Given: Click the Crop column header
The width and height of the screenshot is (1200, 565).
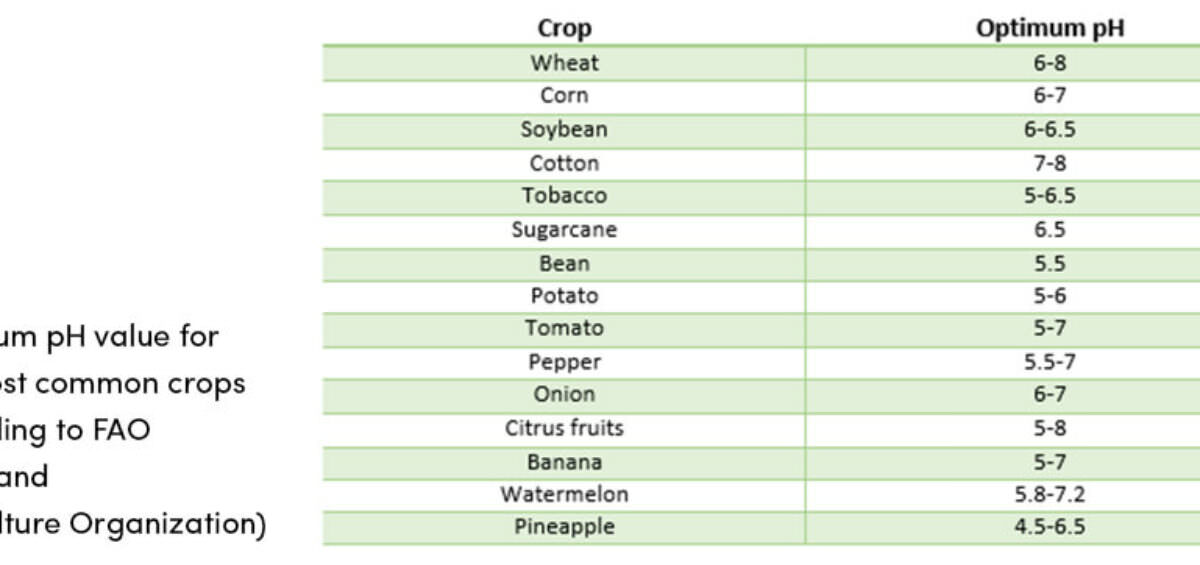Looking at the screenshot, I should (x=564, y=28).
